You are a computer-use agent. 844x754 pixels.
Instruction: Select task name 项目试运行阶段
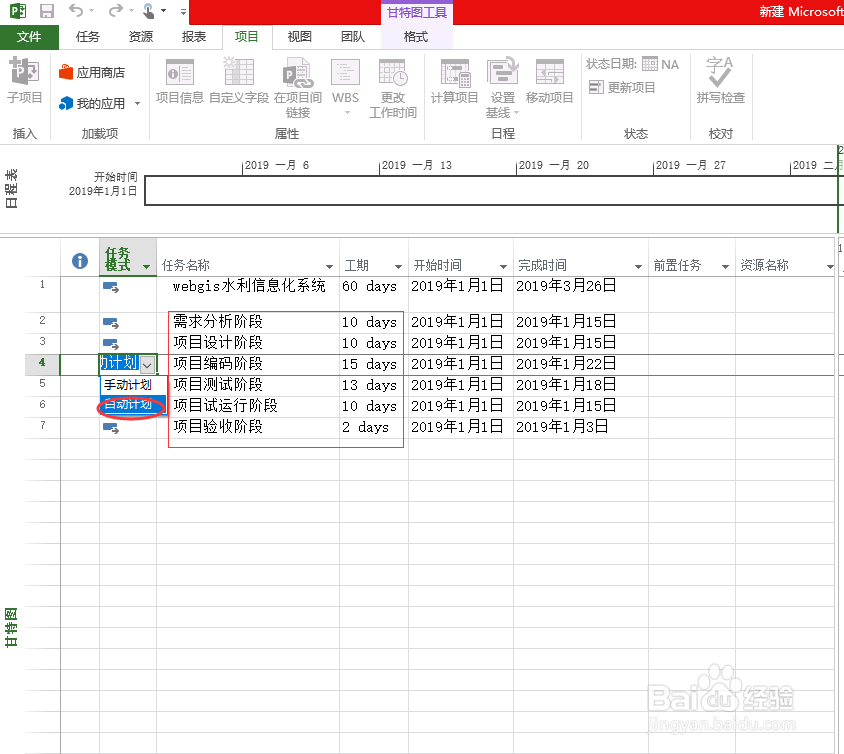pos(226,406)
